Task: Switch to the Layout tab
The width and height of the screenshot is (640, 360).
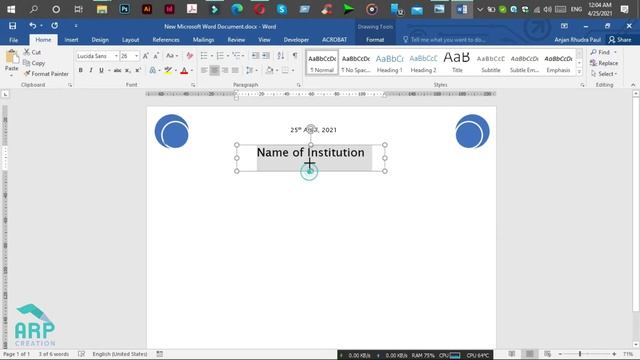Action: click(130, 40)
